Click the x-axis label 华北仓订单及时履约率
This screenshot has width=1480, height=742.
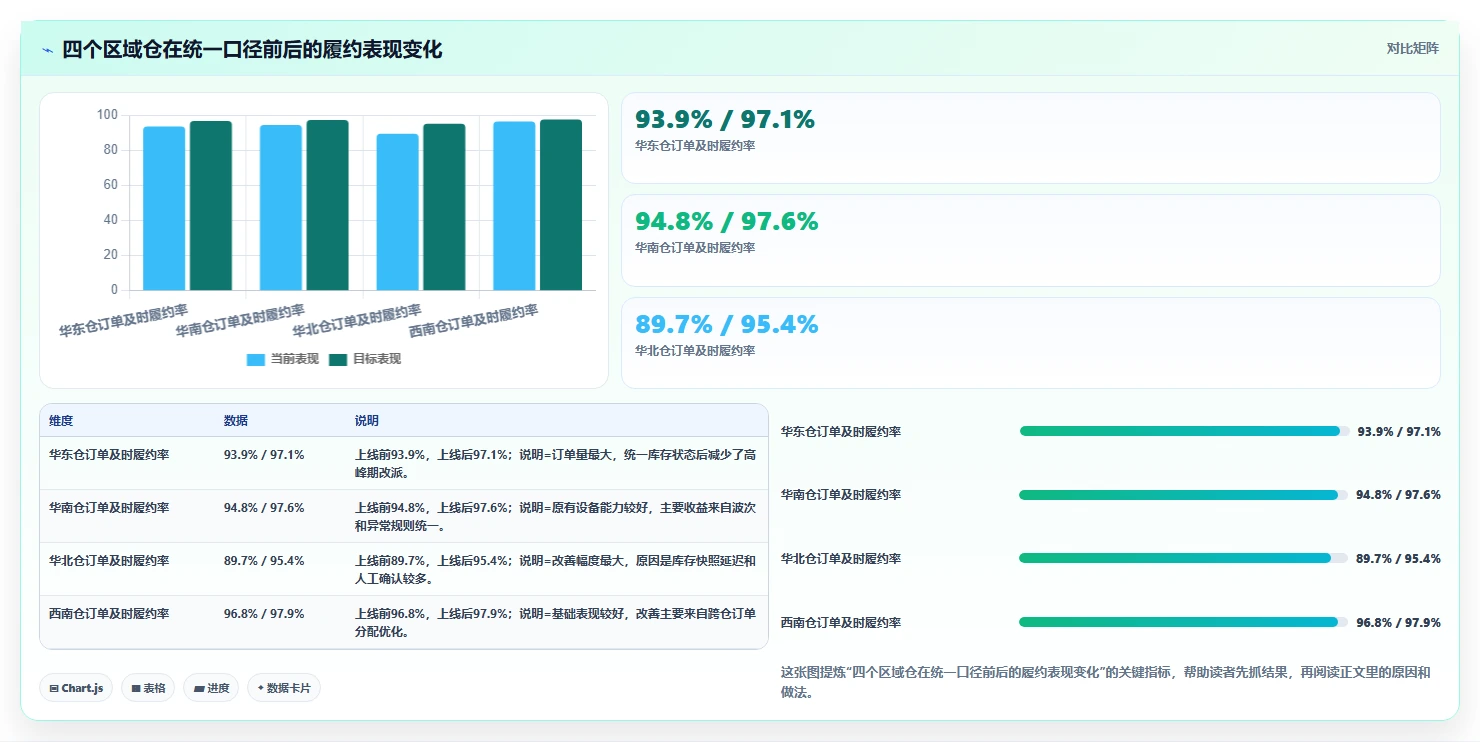pos(357,320)
